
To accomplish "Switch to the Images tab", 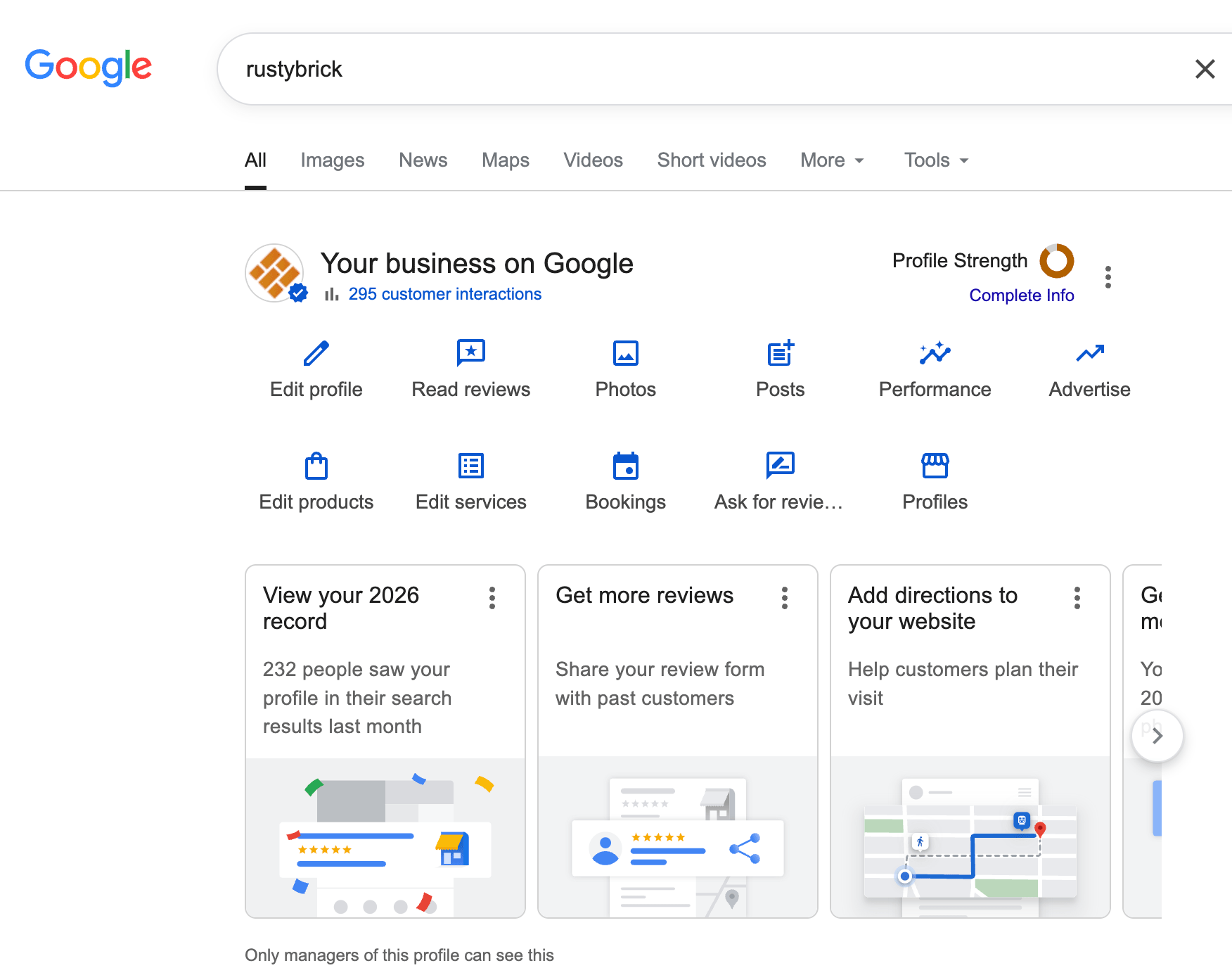I will (333, 160).
